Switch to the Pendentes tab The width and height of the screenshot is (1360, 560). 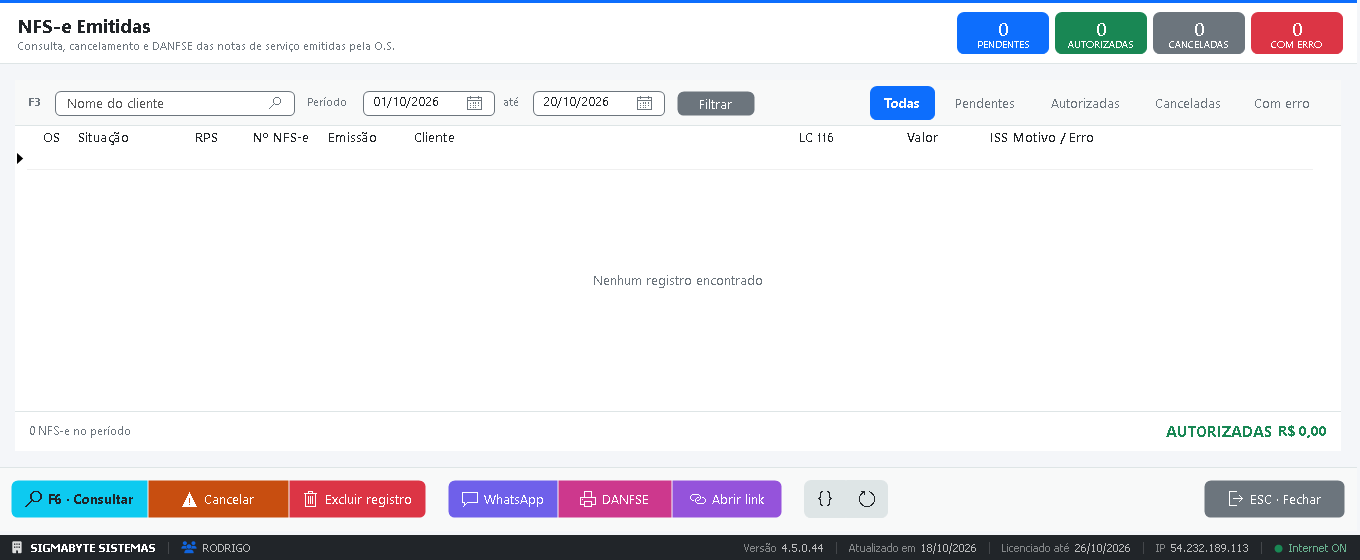pos(985,103)
